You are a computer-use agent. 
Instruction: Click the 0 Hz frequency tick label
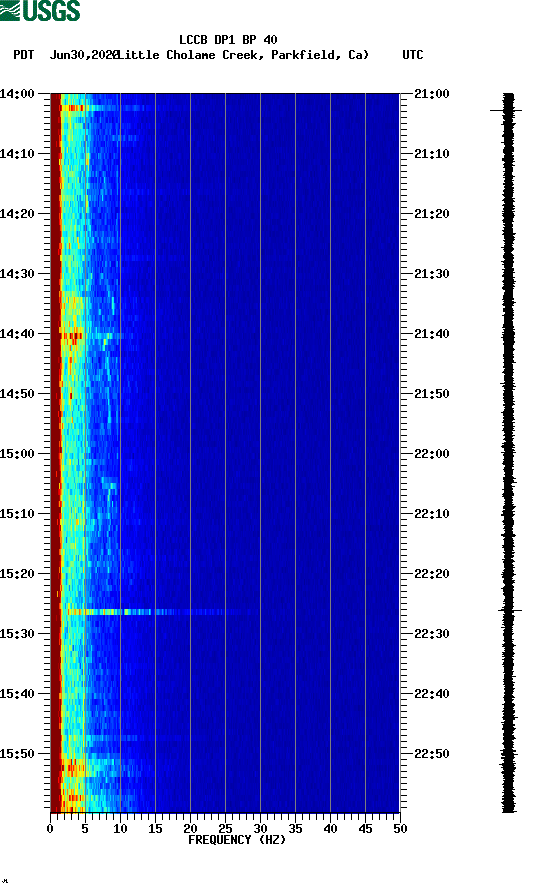50,829
